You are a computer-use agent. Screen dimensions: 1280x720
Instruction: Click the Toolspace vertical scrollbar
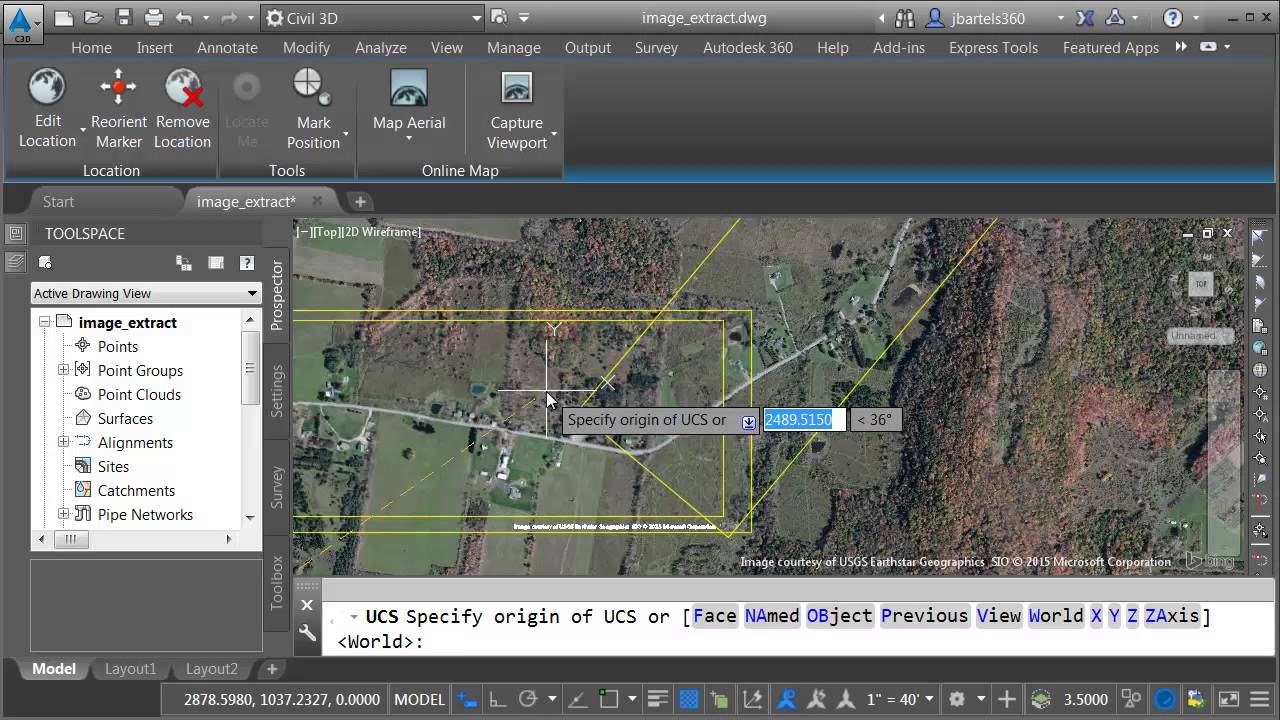(x=250, y=418)
